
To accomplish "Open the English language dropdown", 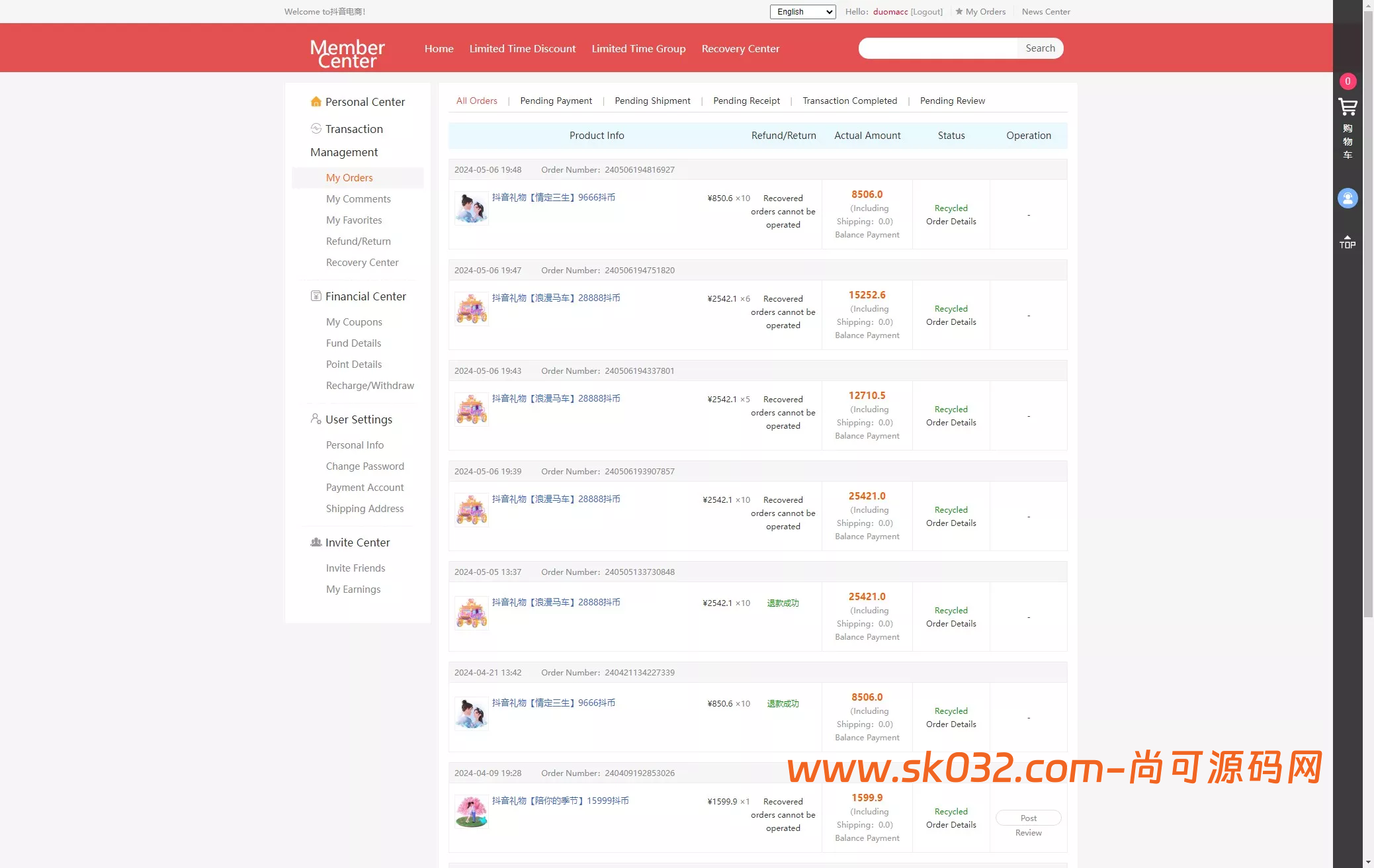I will click(x=802, y=12).
